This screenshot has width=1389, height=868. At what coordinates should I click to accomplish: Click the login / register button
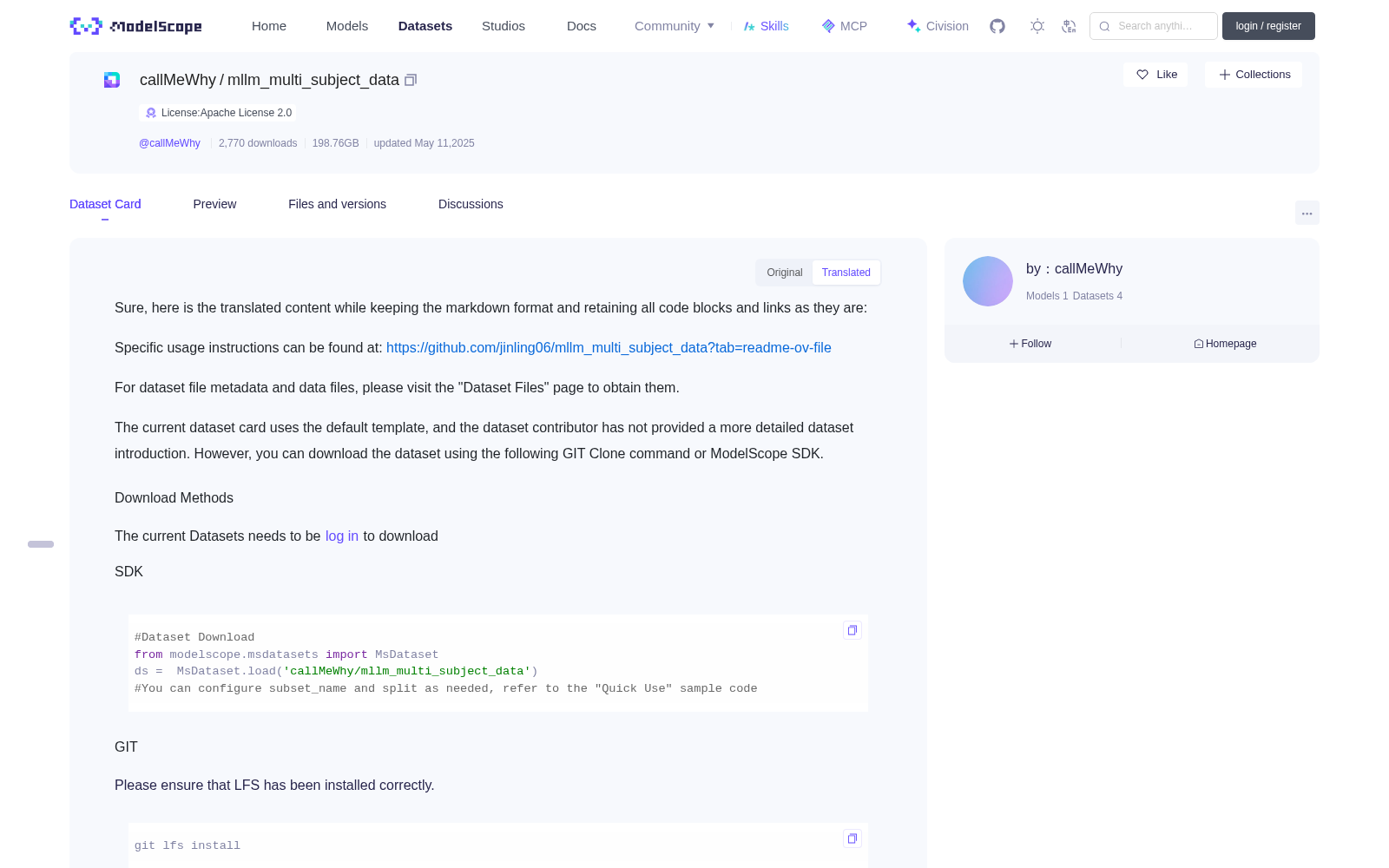1268,26
